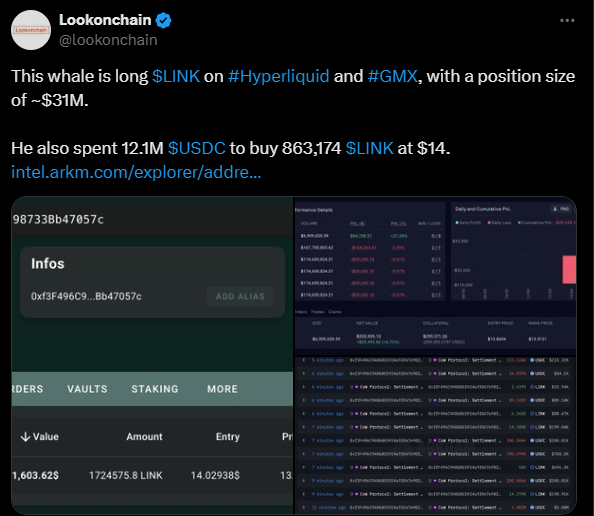This screenshot has height=516, width=594.
Task: Open the three-dot more options menu
Action: coord(567,20)
